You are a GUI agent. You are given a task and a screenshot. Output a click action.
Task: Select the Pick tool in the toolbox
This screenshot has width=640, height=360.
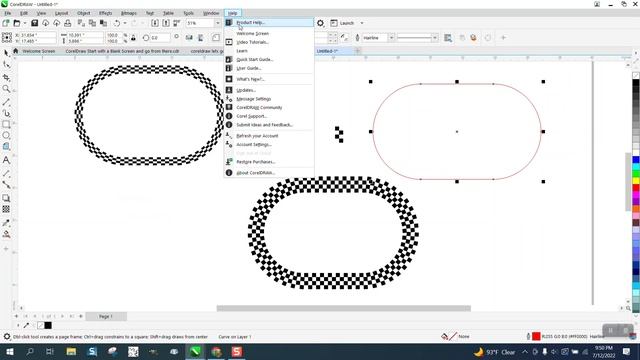click(x=6, y=53)
